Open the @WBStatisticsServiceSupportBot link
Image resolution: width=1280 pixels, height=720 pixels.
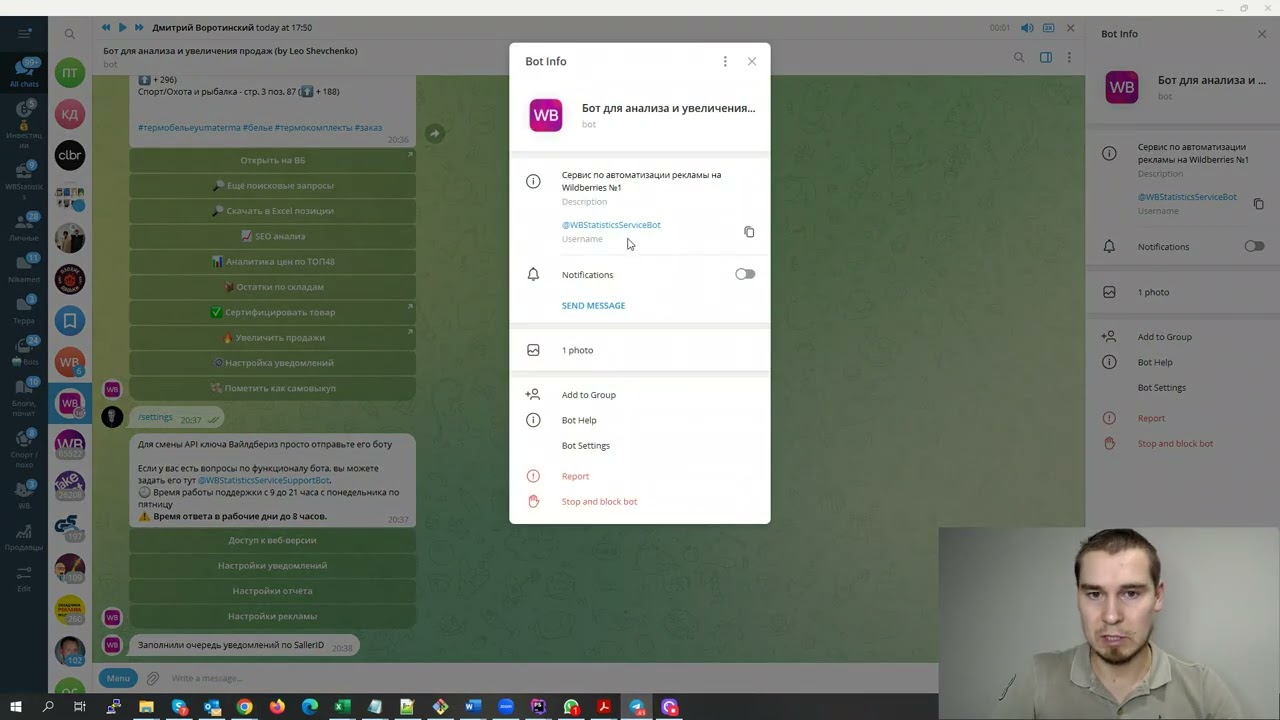click(264, 480)
